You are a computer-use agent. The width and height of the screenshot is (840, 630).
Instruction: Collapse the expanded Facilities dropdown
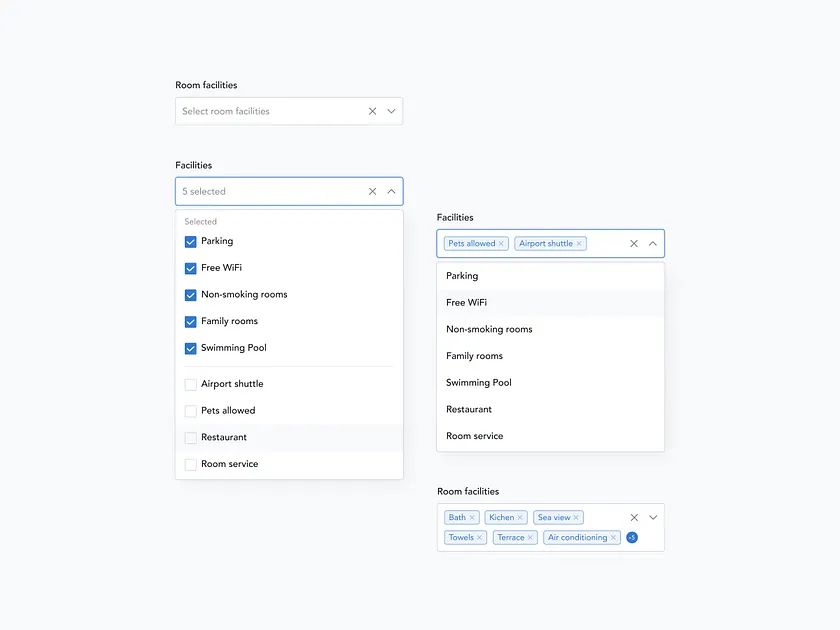(652, 243)
